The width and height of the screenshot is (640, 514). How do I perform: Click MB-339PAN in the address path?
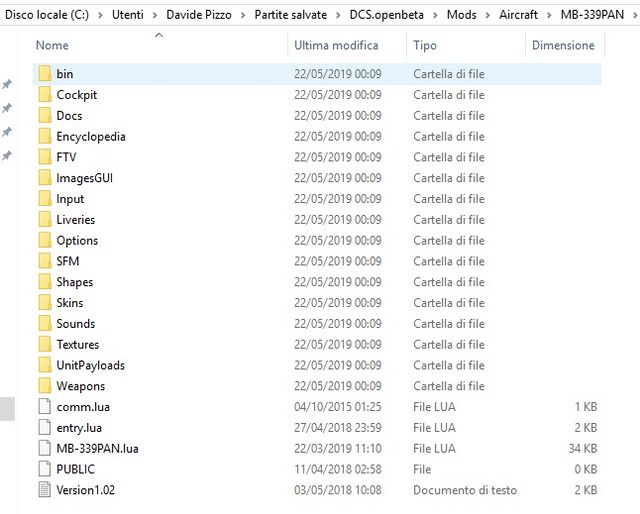pyautogui.click(x=592, y=15)
